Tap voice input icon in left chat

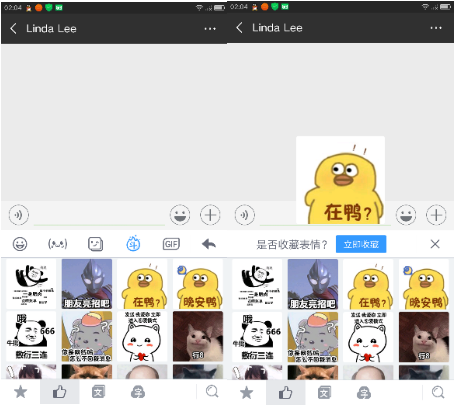click(x=19, y=215)
